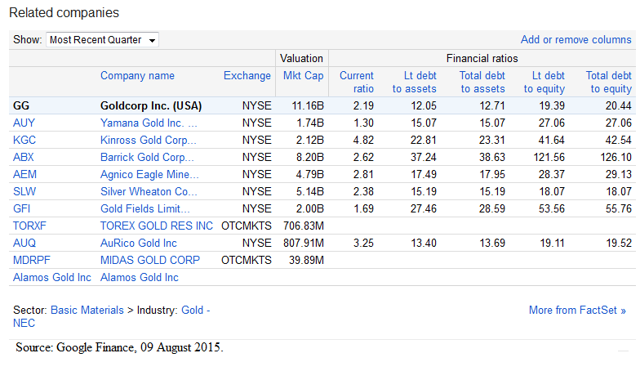Open Kinross Gold Corp company link
The image size is (640, 380).
(148, 140)
